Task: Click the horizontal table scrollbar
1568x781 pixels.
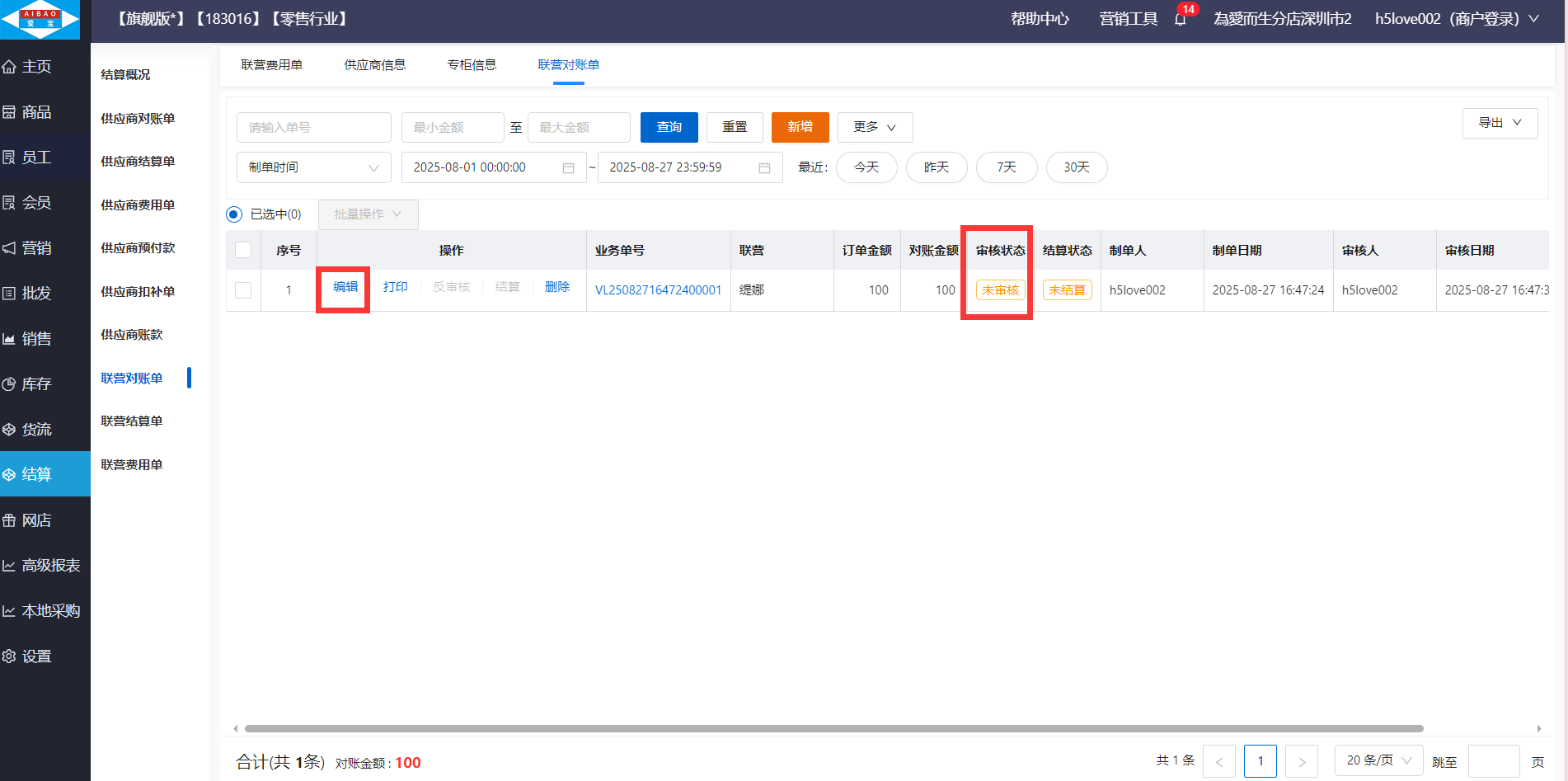Action: point(833,728)
